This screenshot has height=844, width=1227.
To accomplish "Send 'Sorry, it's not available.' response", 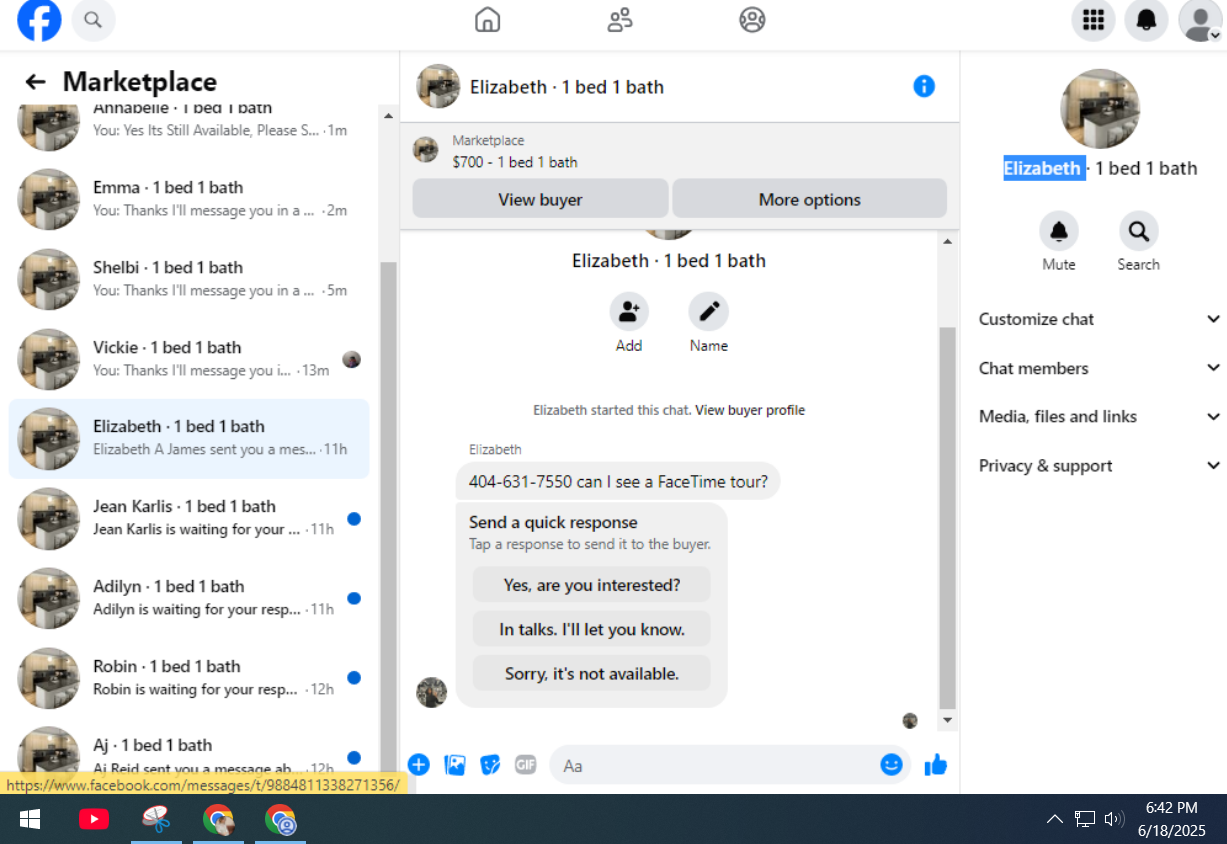I will (x=592, y=673).
